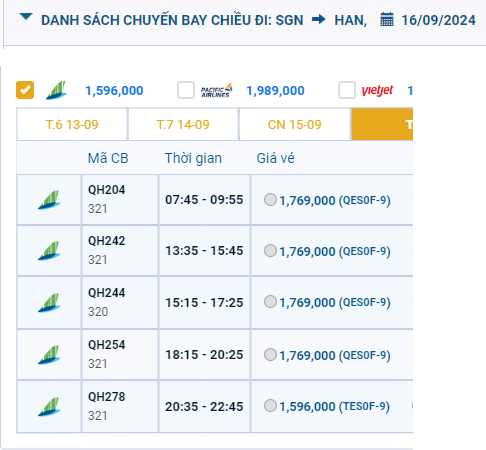This screenshot has width=486, height=450.
Task: Click the airline logo in QH204 row
Action: (49, 200)
